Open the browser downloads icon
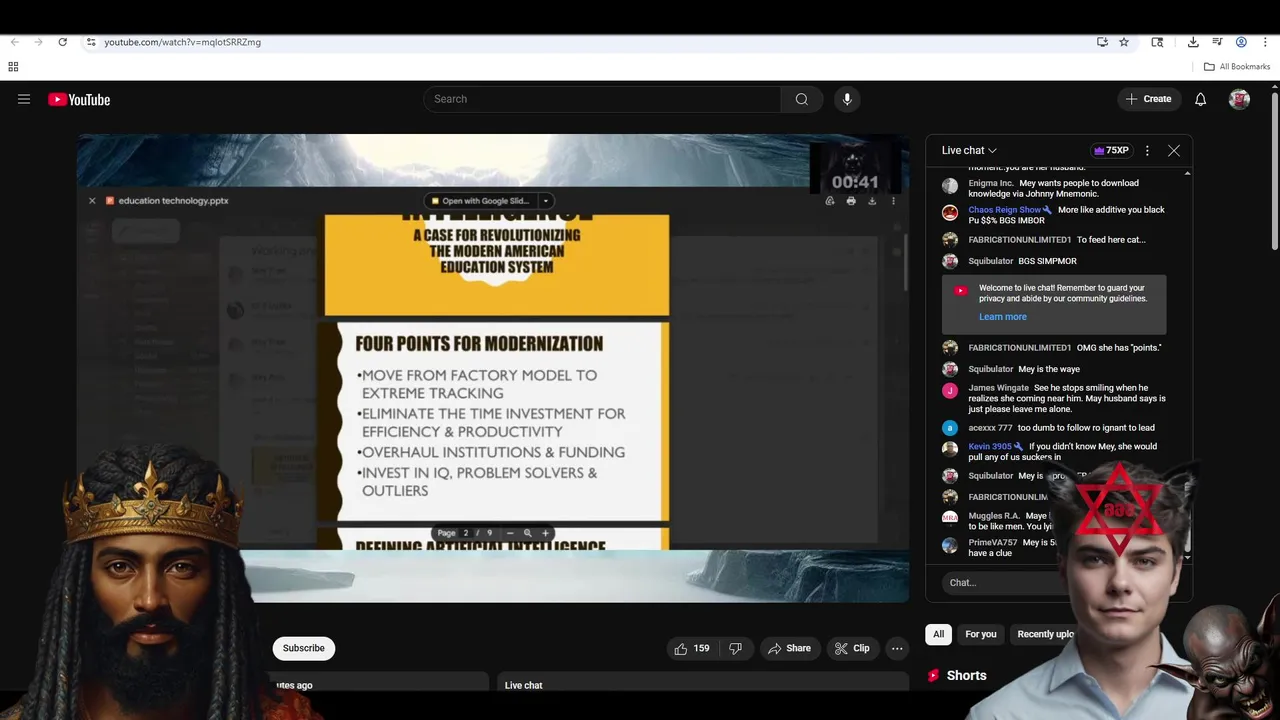 [1193, 42]
